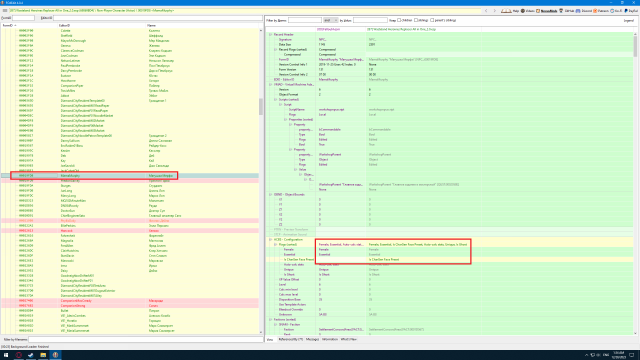Focus the Filter by filename field

point(145,339)
